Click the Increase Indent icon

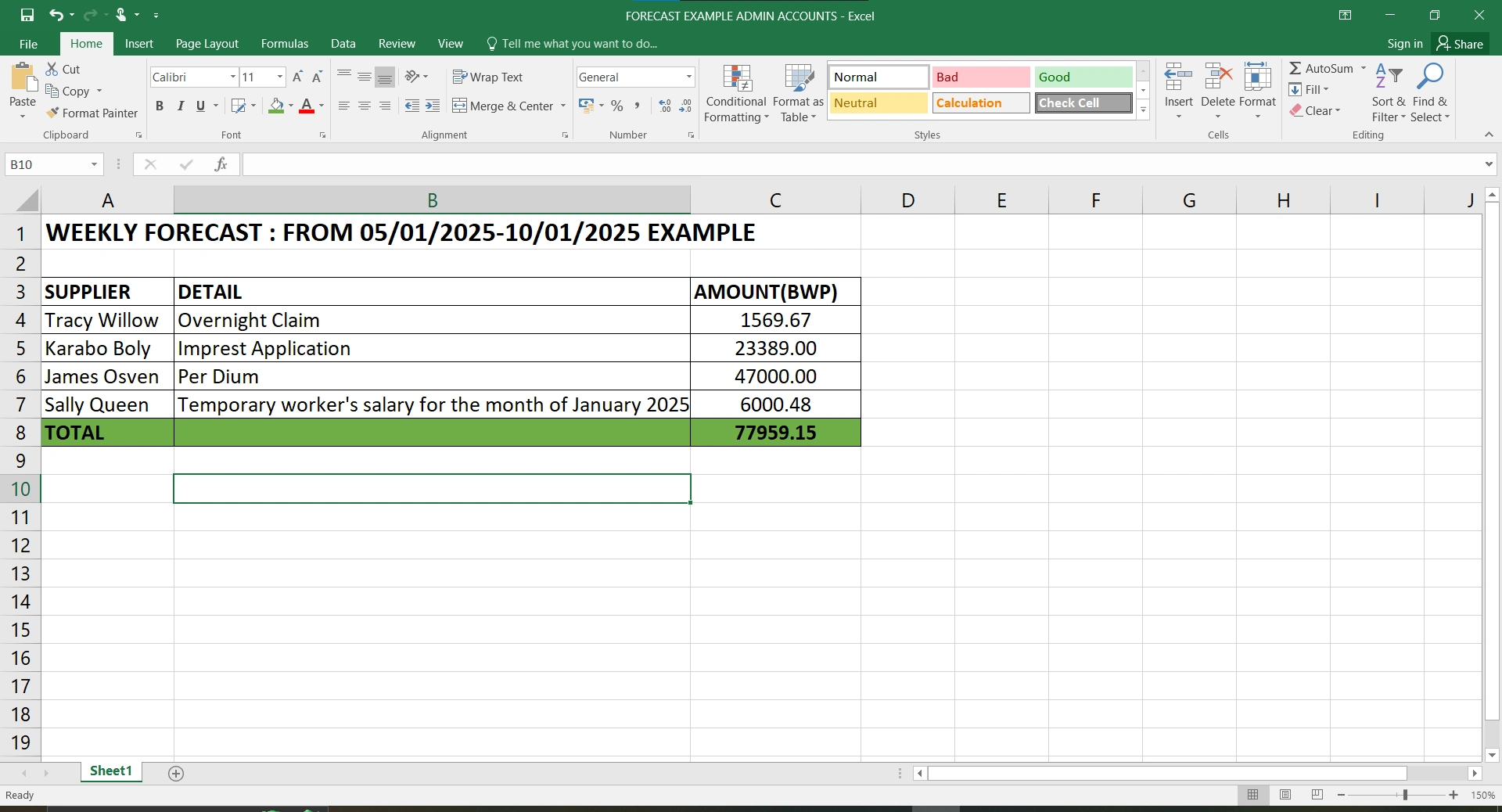click(433, 106)
